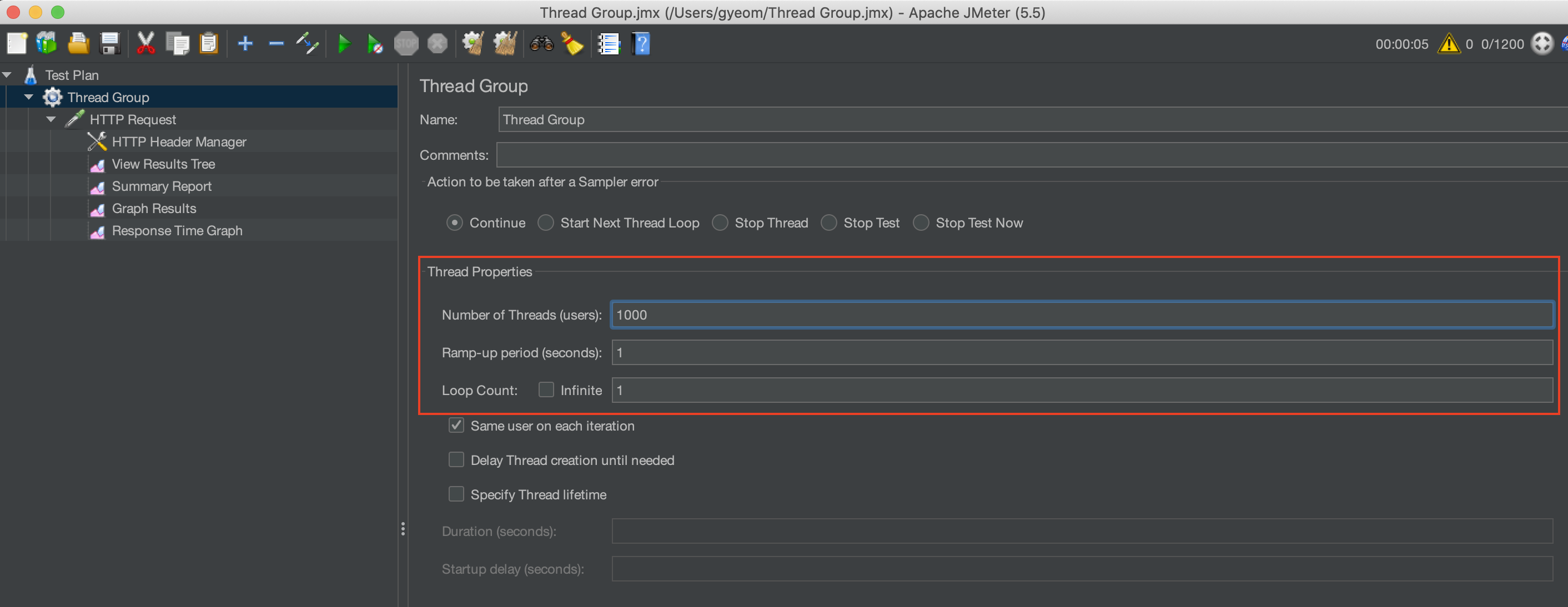The width and height of the screenshot is (1568, 607).
Task: Select the Stop Thread radio button
Action: 720,222
